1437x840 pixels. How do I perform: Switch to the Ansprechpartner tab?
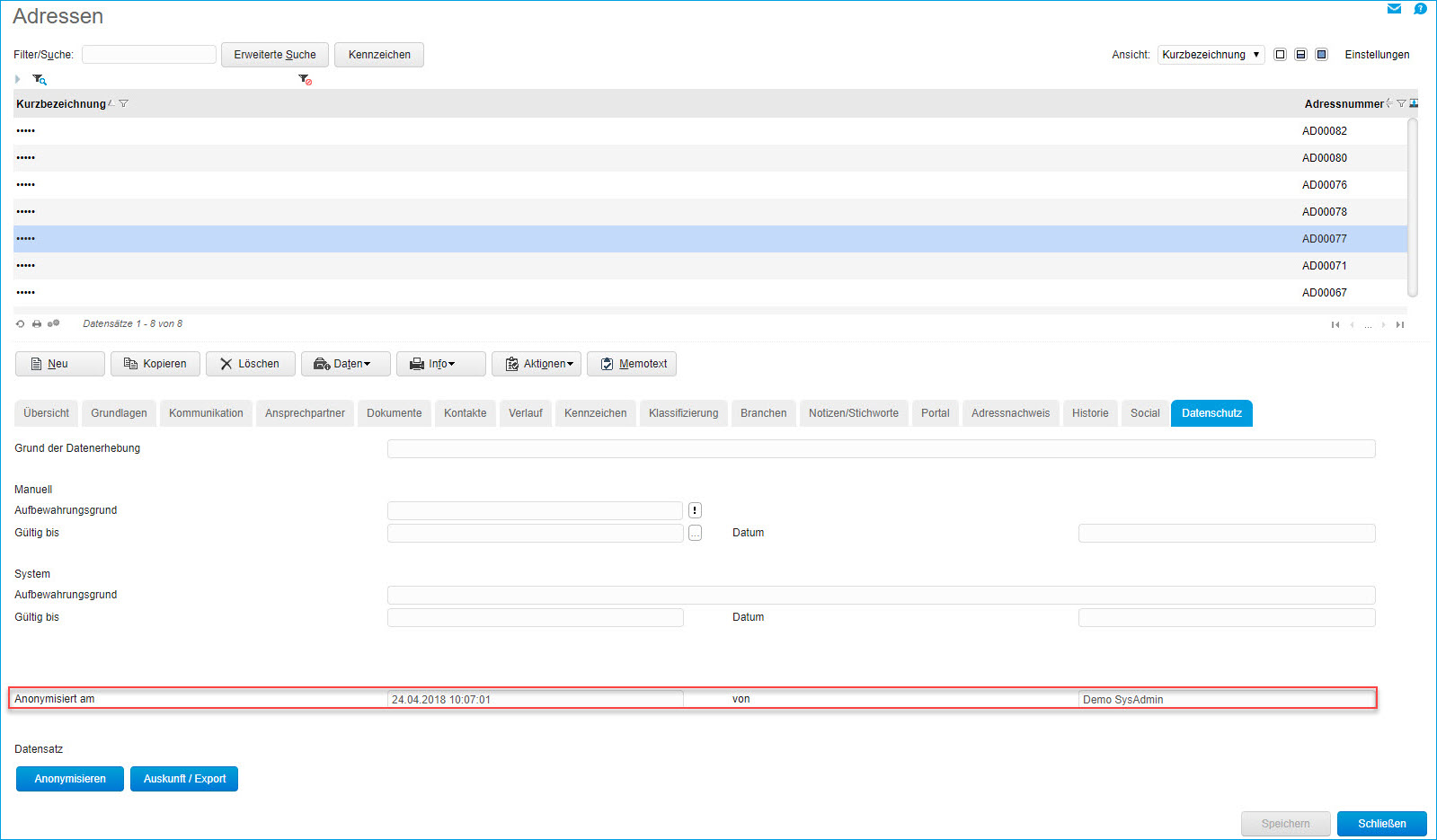tap(305, 413)
